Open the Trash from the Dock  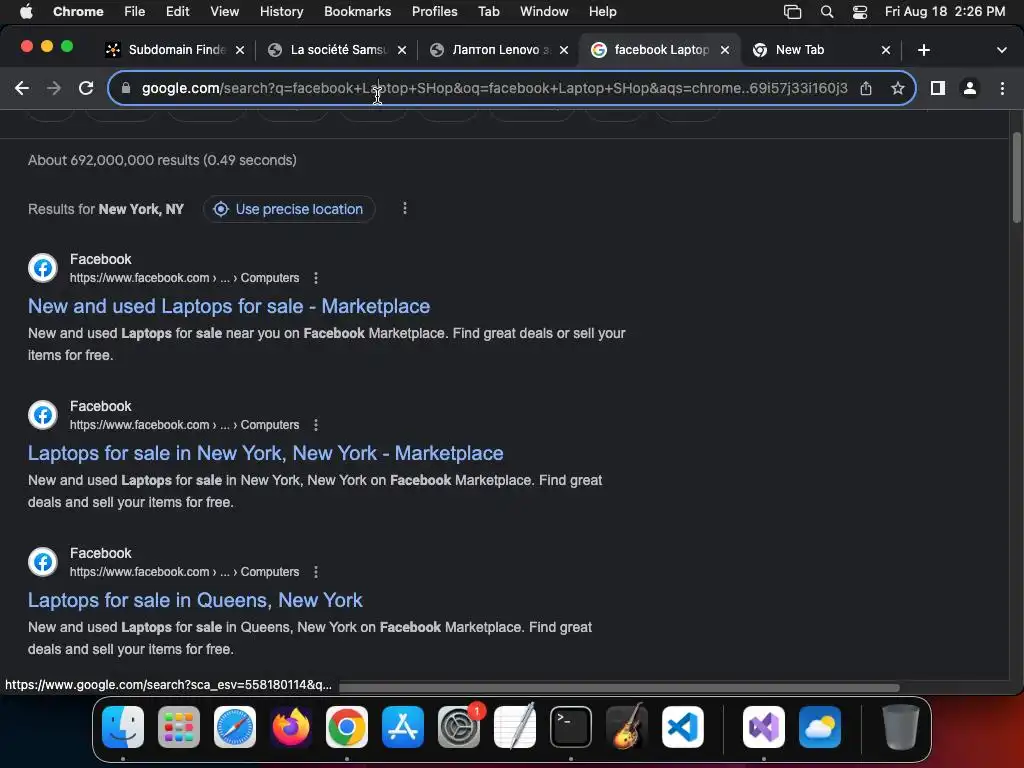point(901,727)
